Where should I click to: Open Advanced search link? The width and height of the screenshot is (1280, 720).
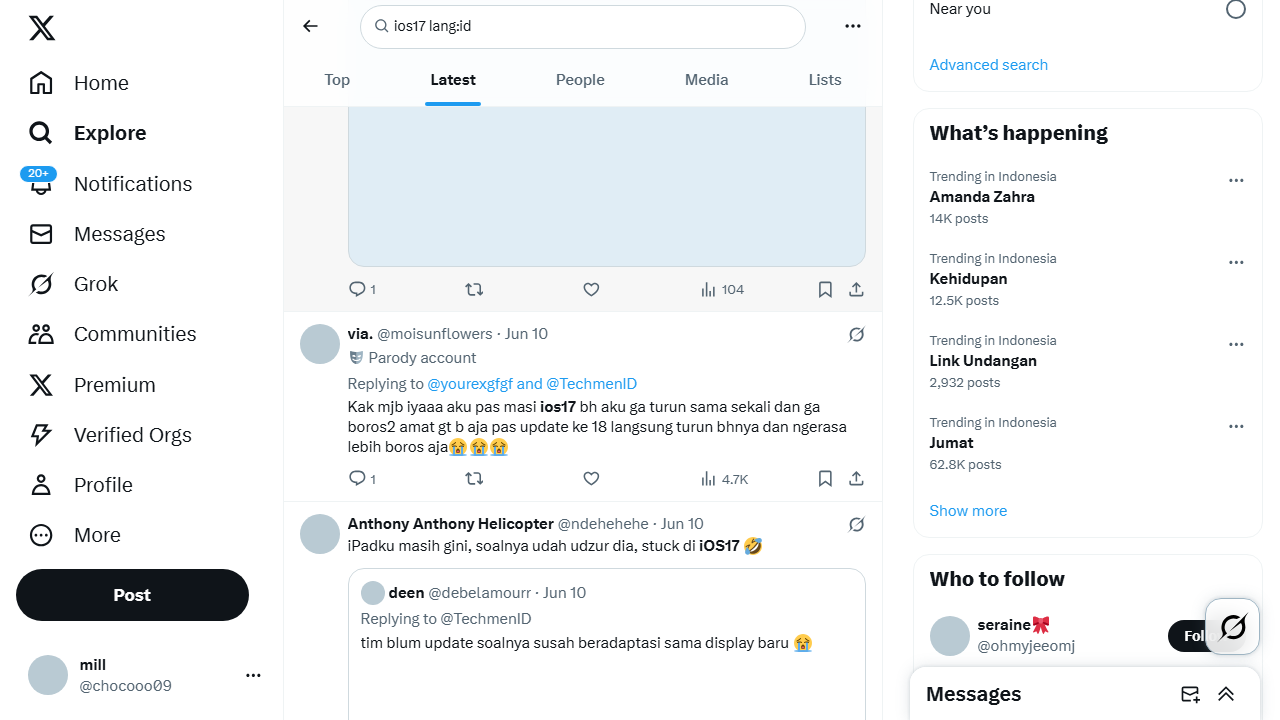(989, 65)
